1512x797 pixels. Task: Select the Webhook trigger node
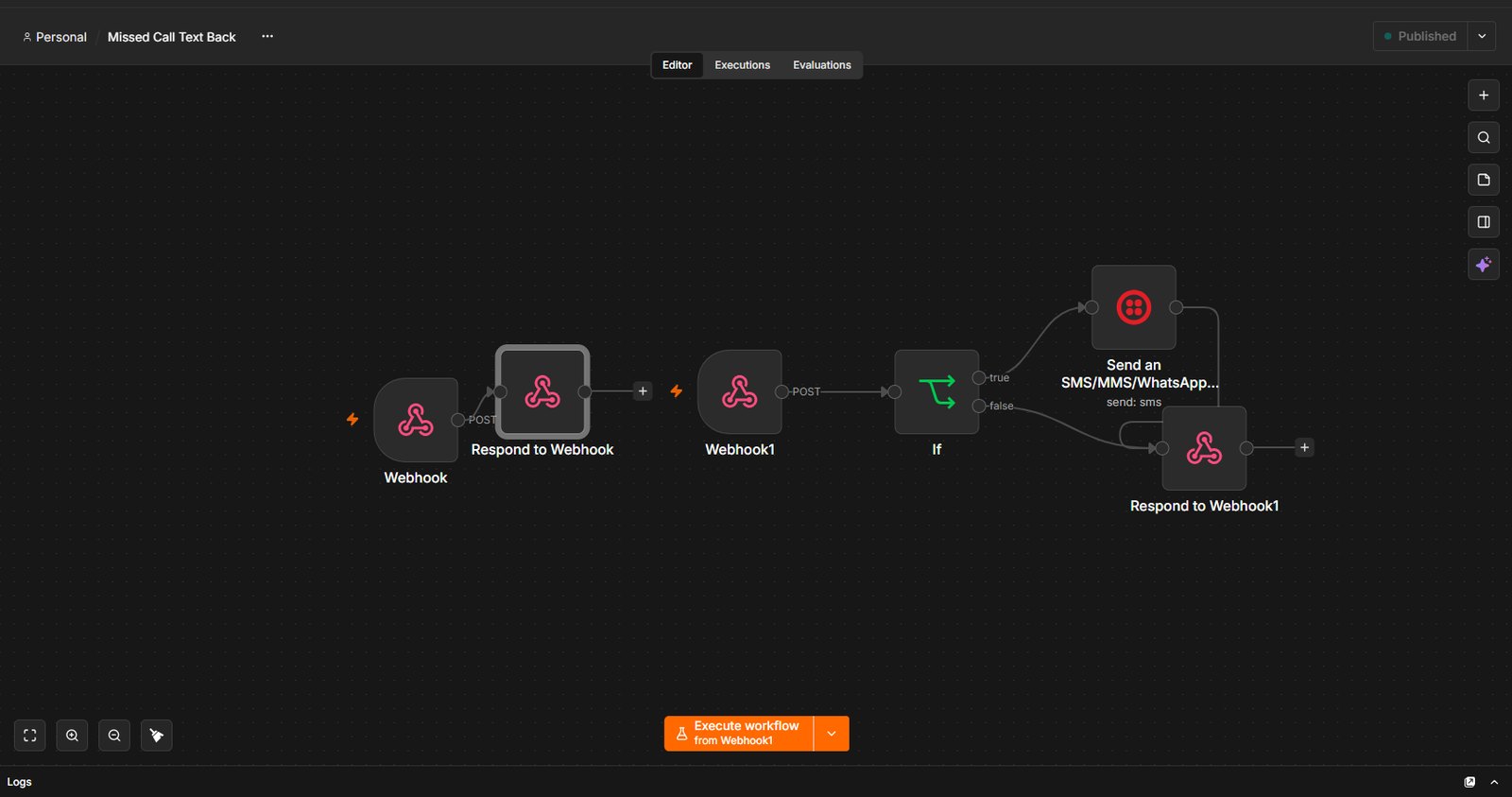pyautogui.click(x=416, y=420)
